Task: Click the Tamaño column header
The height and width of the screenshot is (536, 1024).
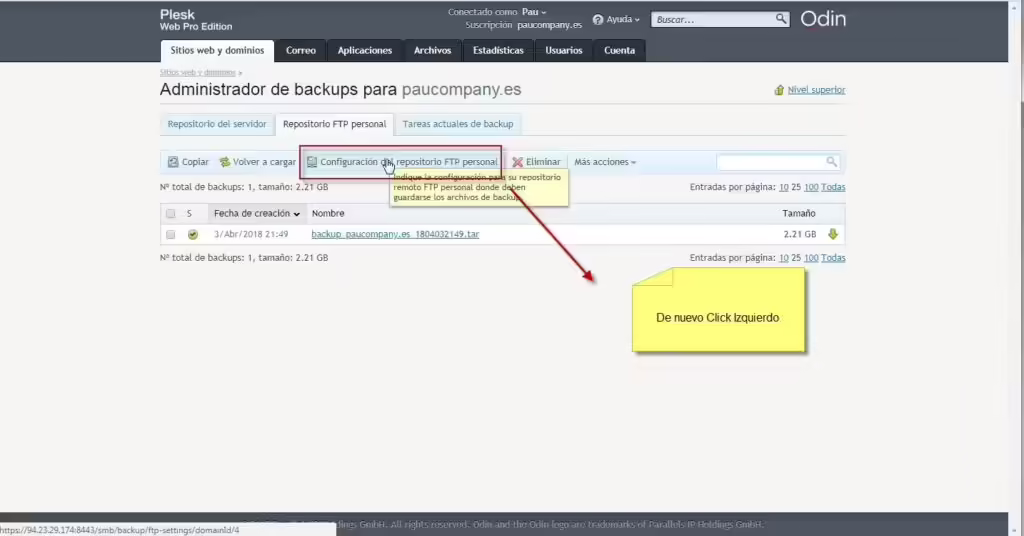Action: (799, 213)
